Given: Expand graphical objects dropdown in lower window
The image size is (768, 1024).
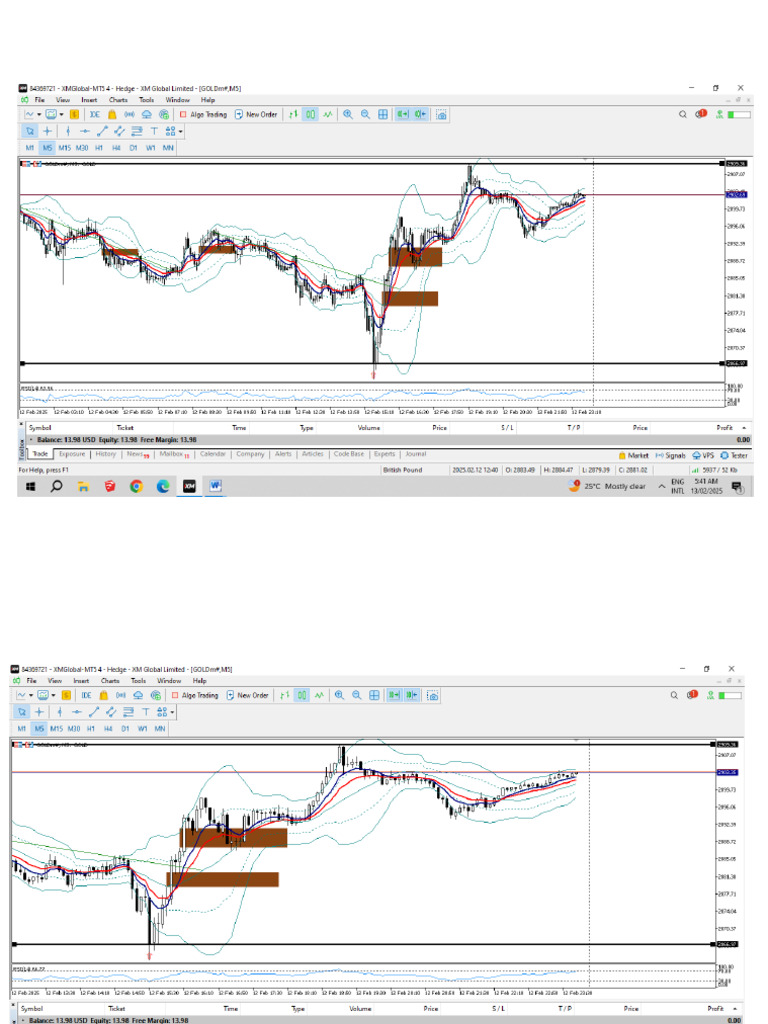Looking at the screenshot, I should (x=172, y=712).
